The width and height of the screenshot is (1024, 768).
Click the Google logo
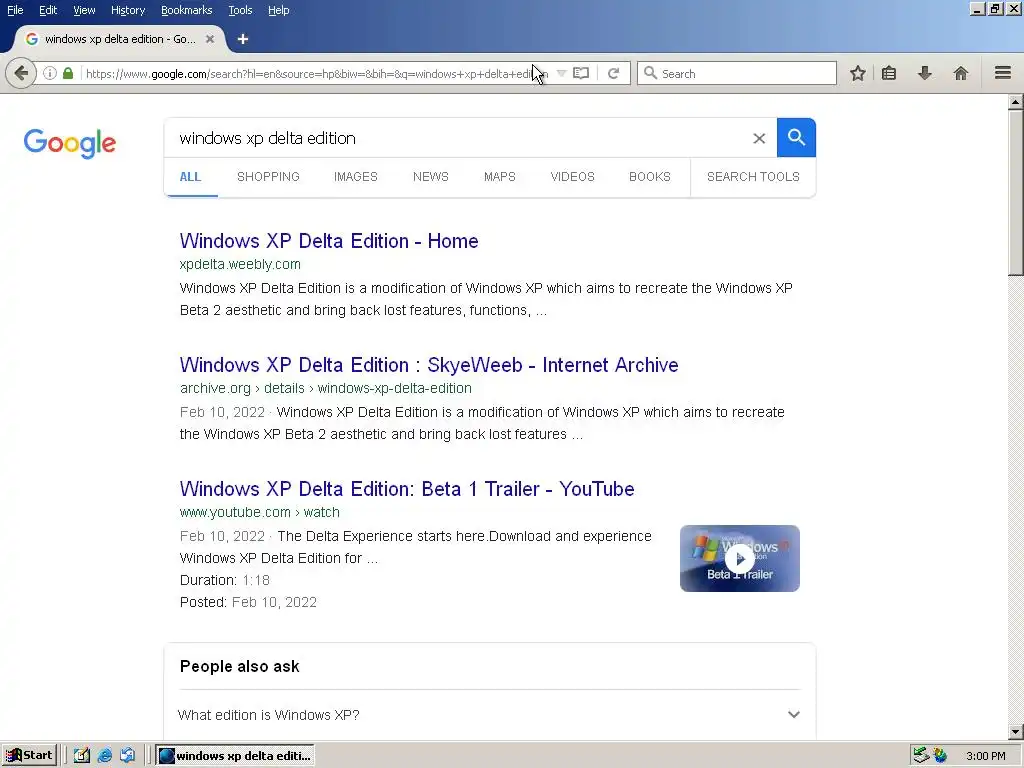pos(70,143)
